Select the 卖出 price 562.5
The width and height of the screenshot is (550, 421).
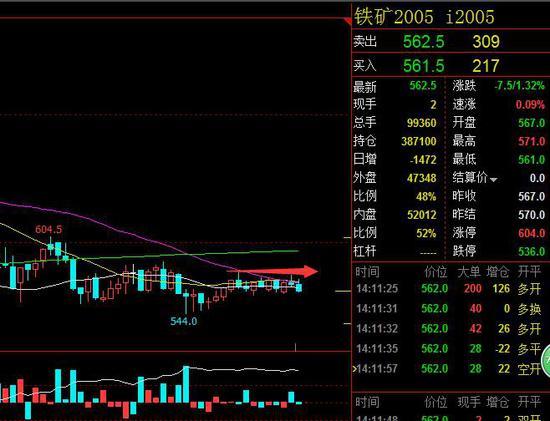click(423, 42)
